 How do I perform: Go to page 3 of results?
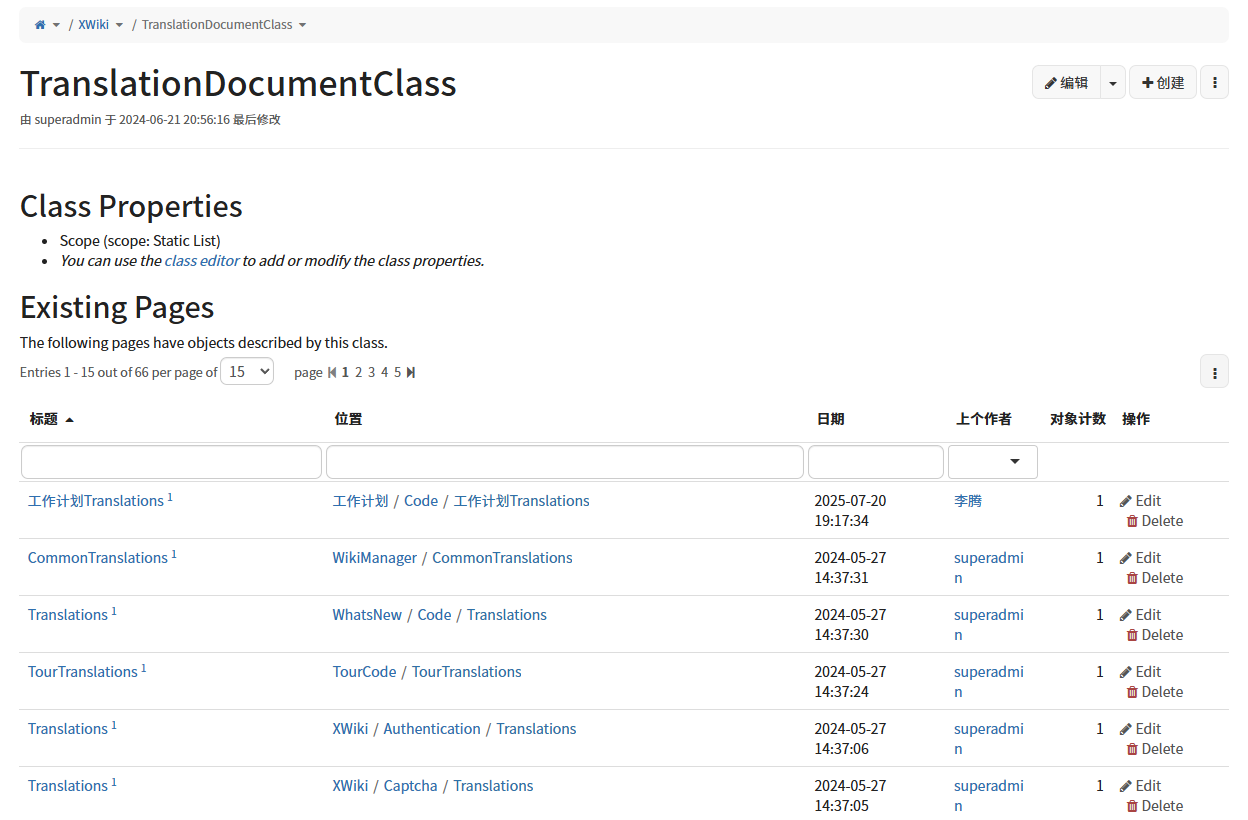click(371, 373)
